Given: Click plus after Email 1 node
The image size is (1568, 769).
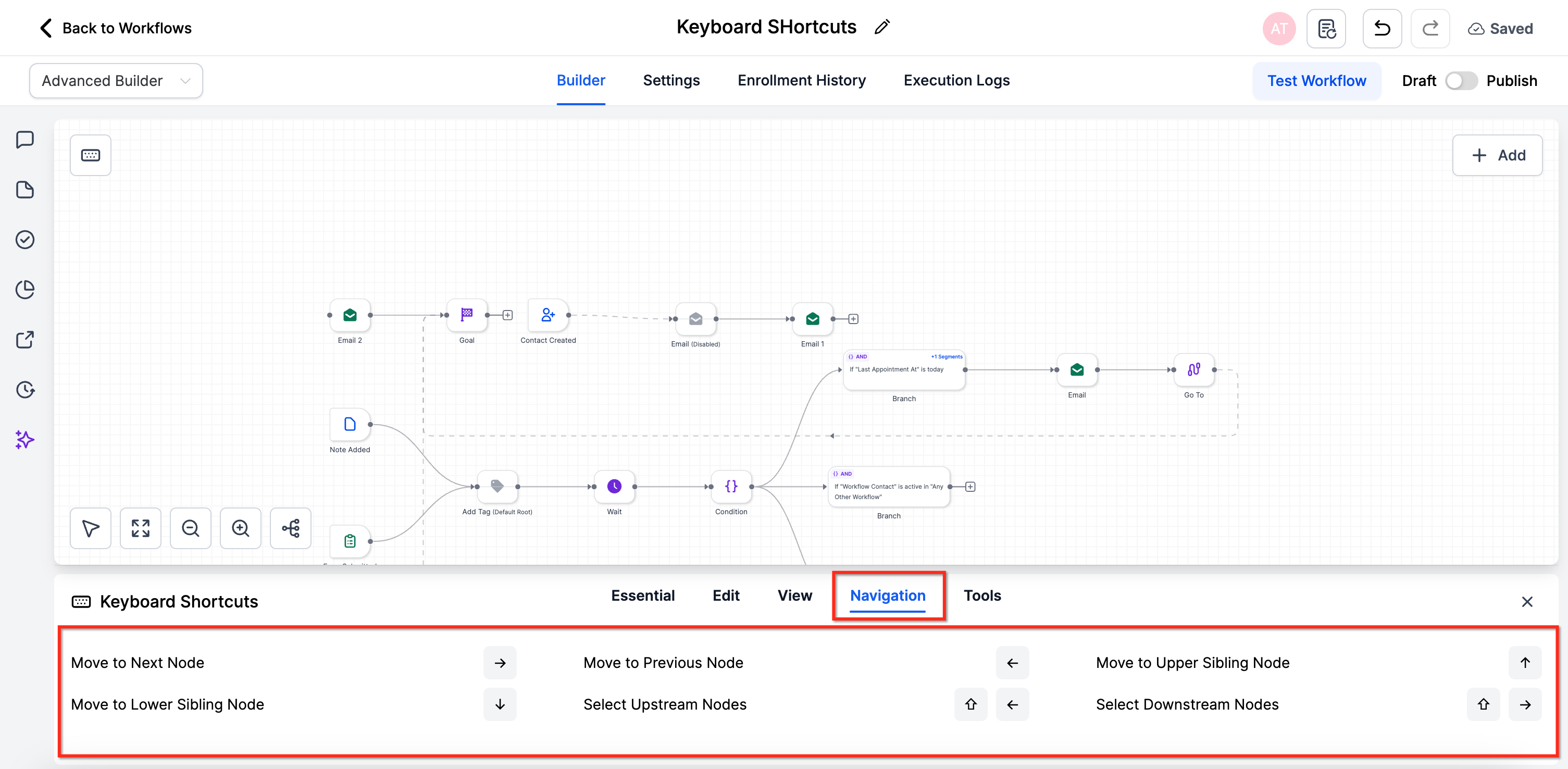Looking at the screenshot, I should pyautogui.click(x=853, y=319).
